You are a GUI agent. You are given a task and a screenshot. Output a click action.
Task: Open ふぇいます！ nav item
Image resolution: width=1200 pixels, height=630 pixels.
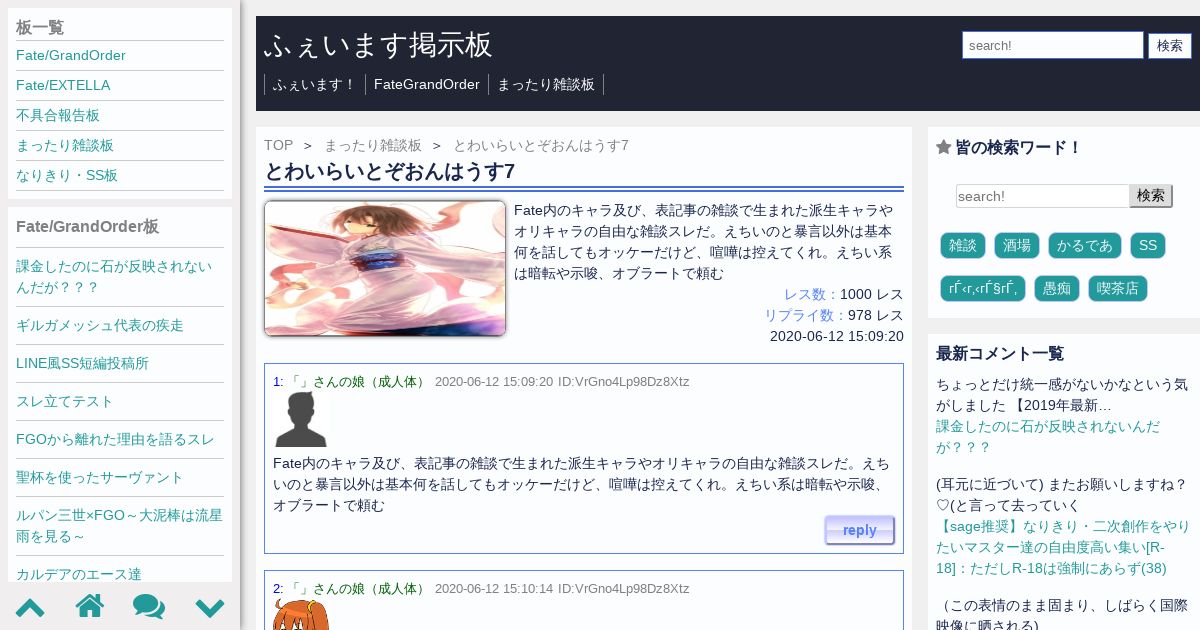(315, 84)
